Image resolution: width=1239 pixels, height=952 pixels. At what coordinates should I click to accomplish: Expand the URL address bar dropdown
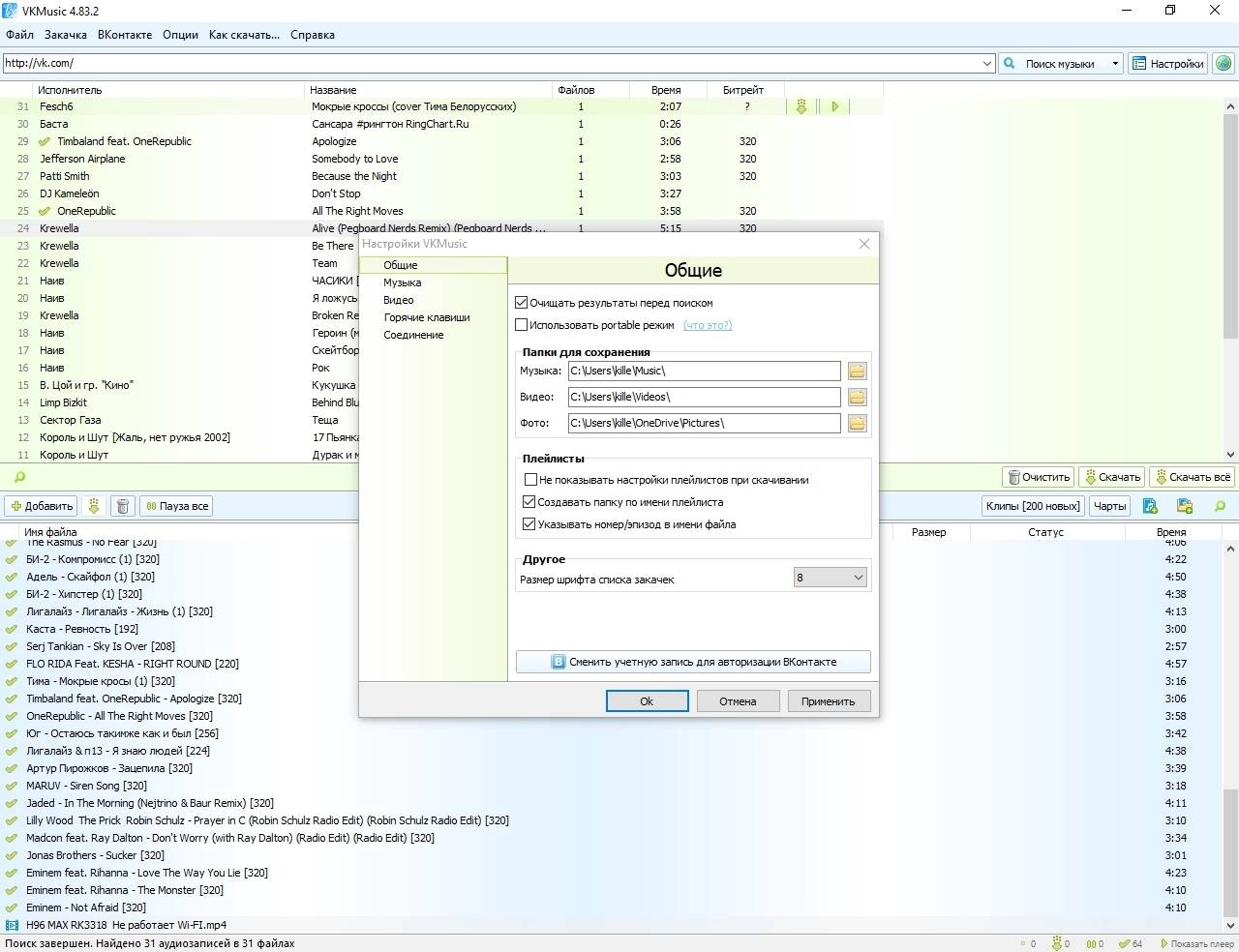pos(987,63)
